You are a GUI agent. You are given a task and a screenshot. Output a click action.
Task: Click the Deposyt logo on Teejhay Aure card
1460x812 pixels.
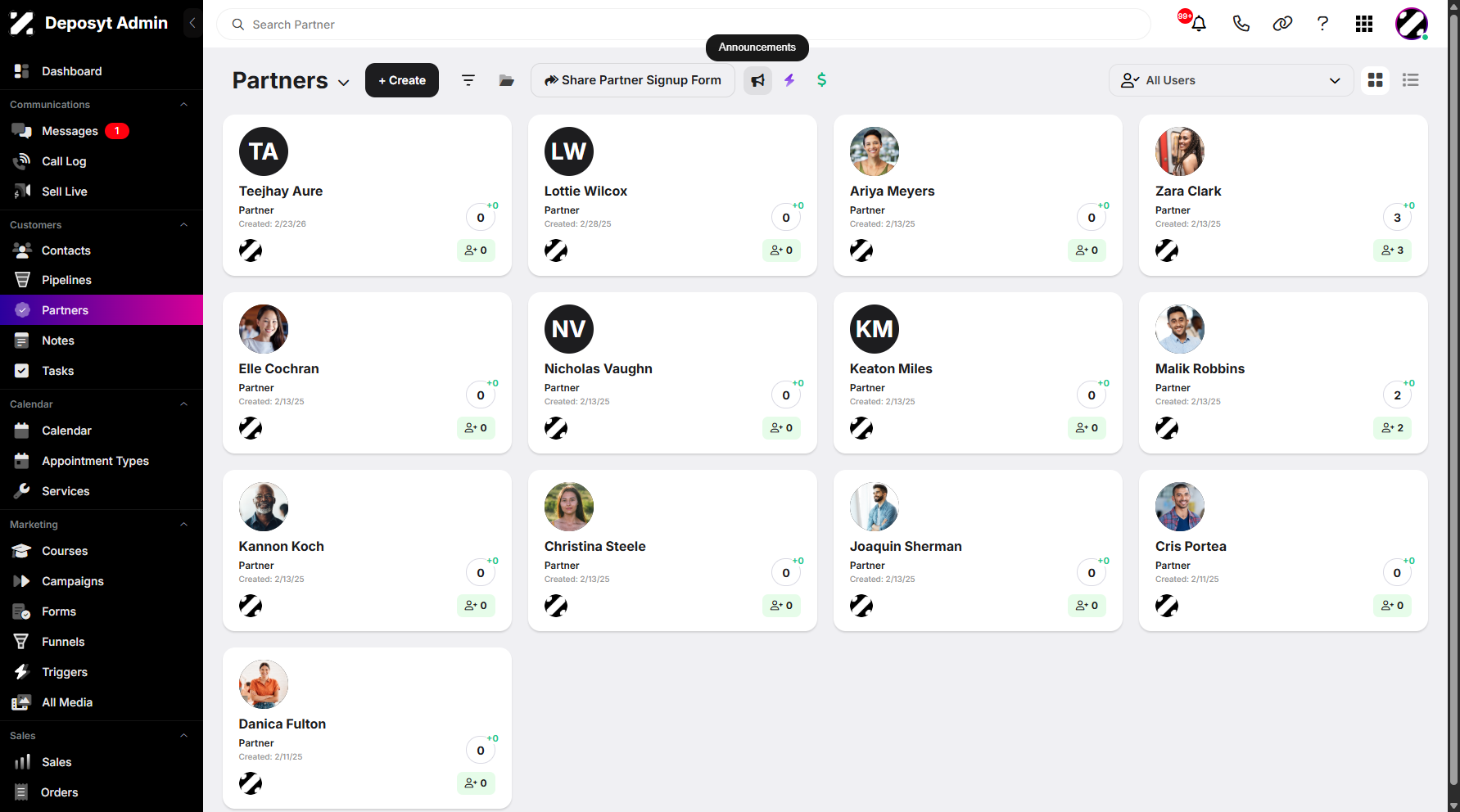point(251,250)
